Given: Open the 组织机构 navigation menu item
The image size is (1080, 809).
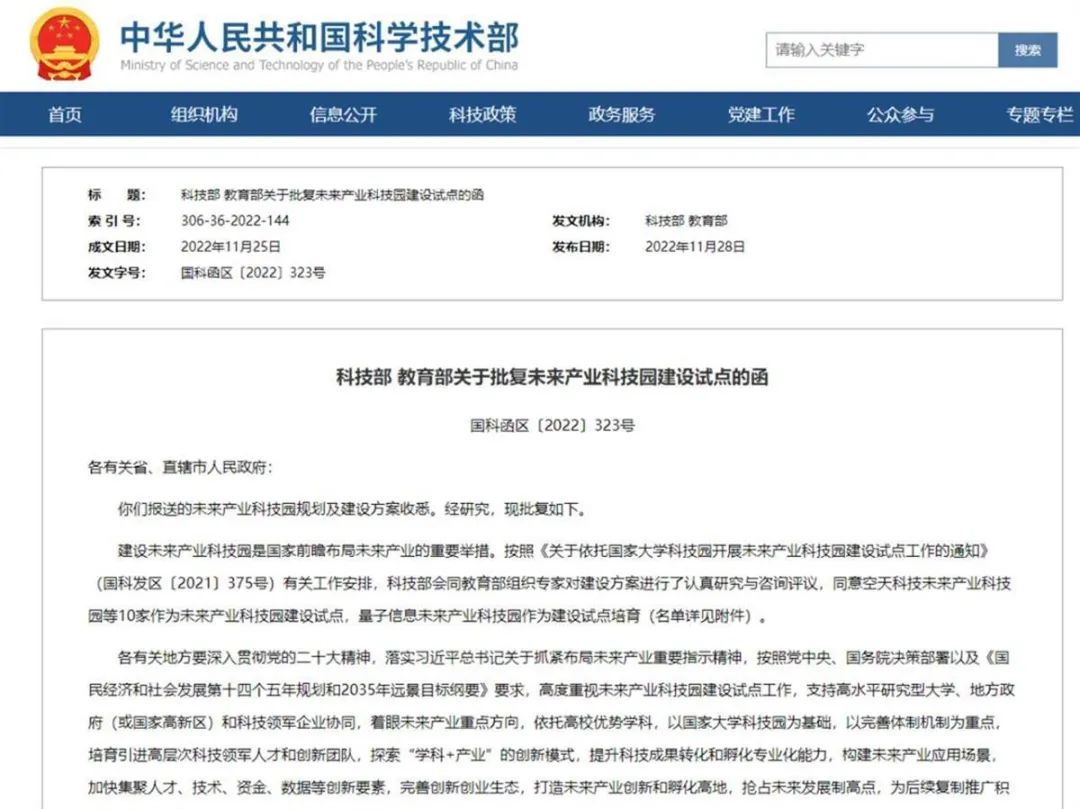Looking at the screenshot, I should (x=204, y=115).
